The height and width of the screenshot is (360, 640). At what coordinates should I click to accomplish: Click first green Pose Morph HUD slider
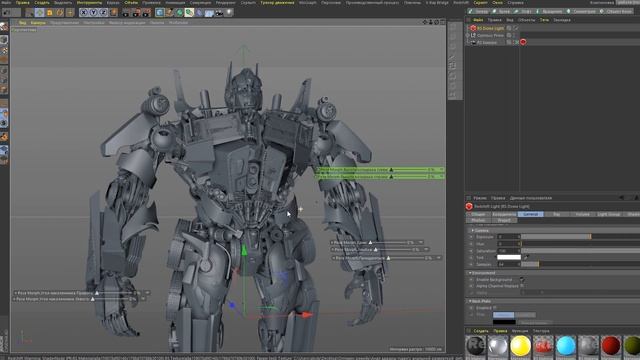(x=380, y=170)
